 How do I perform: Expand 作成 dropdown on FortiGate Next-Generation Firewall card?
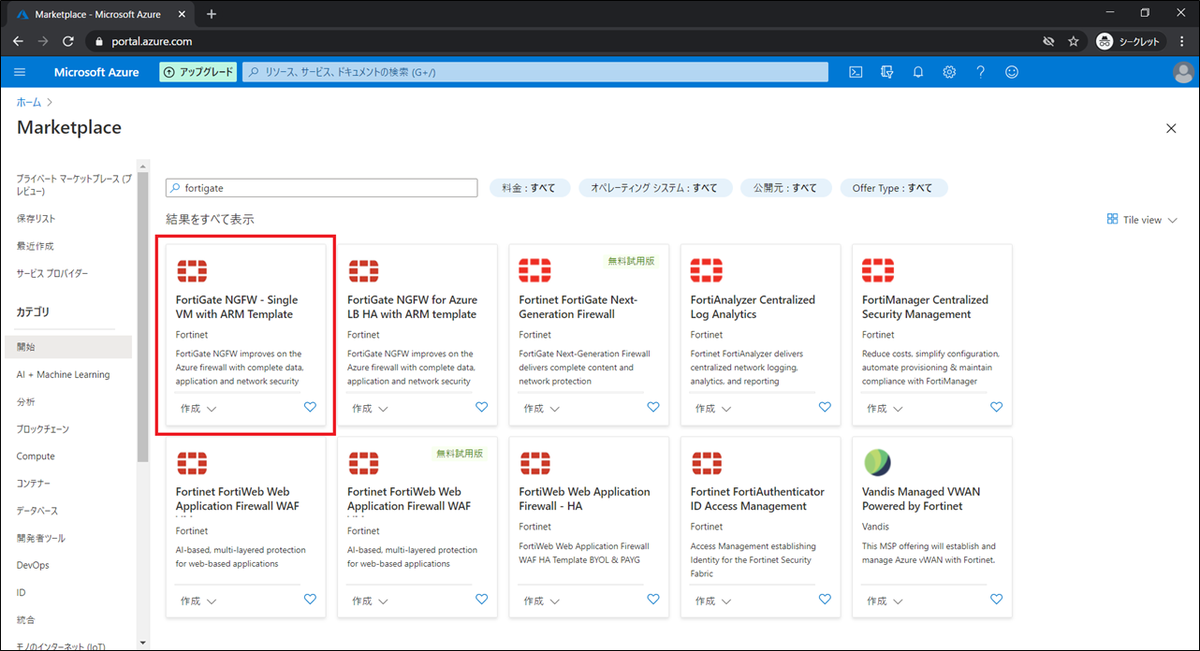[541, 408]
